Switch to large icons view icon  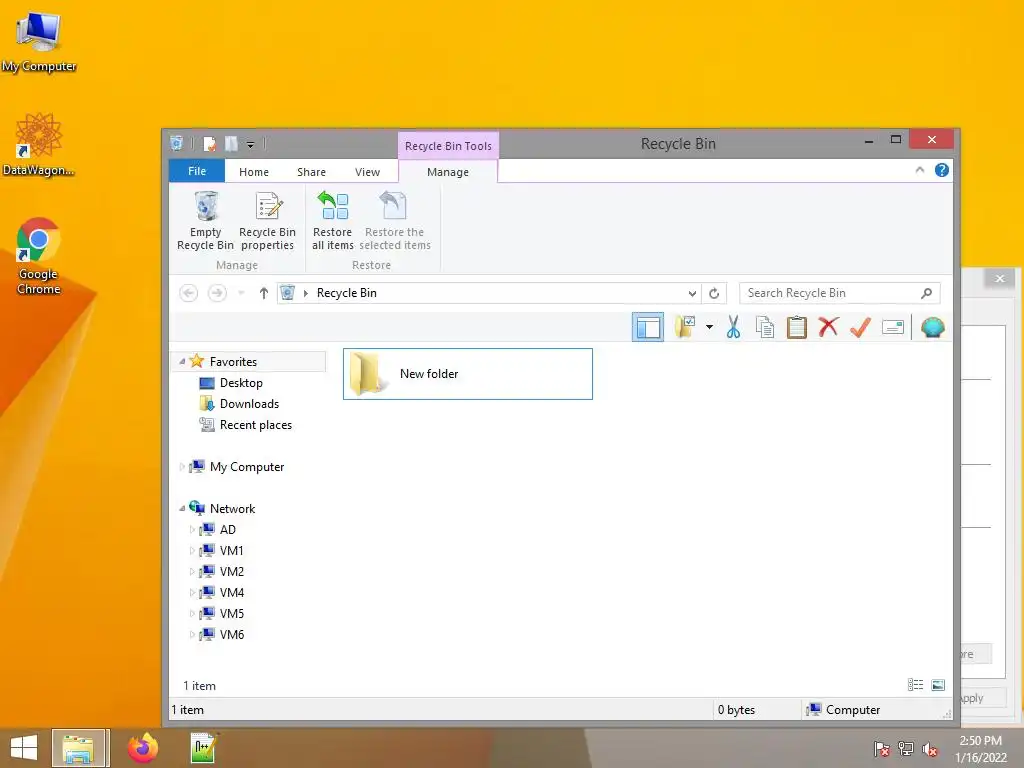tap(938, 684)
